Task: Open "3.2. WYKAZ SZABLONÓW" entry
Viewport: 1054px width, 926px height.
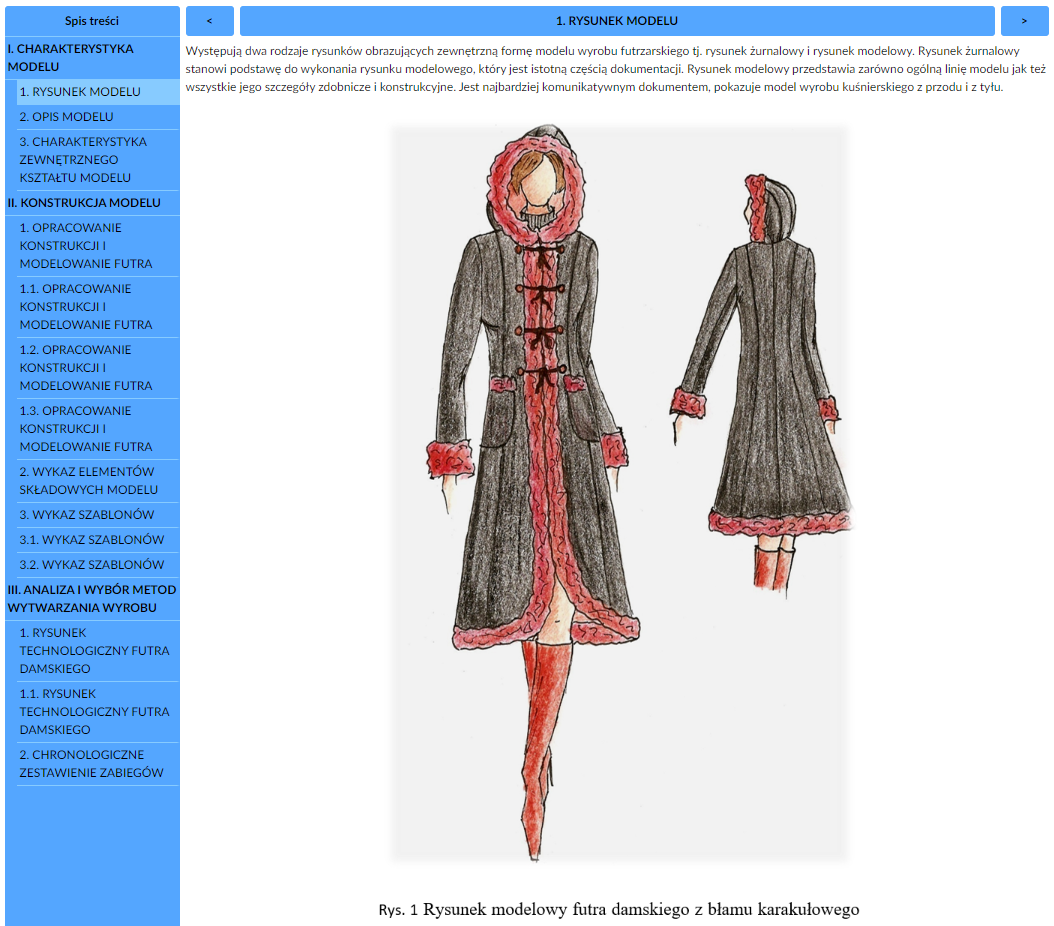Action: 98,565
